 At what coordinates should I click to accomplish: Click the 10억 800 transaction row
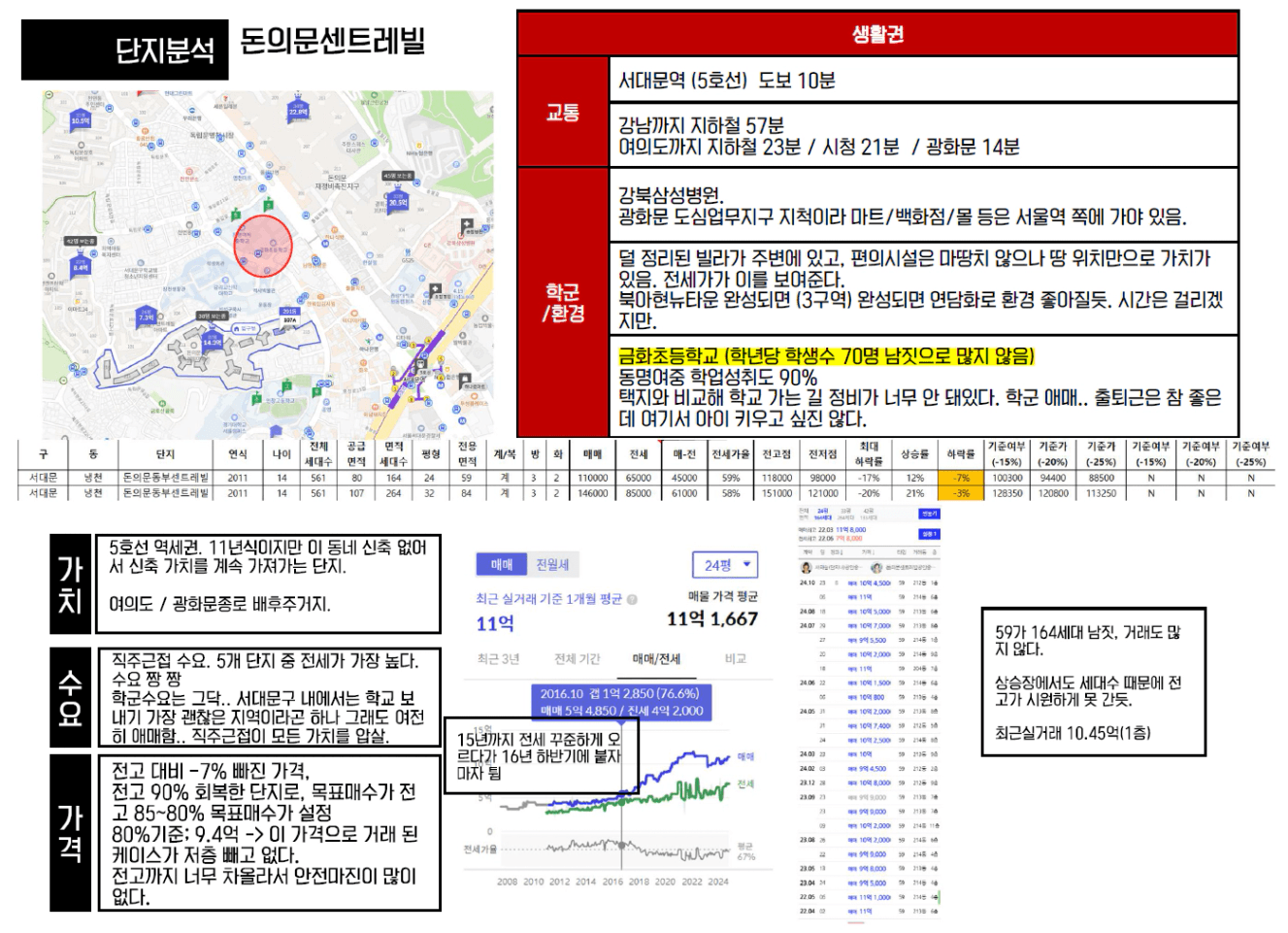pyautogui.click(x=869, y=697)
